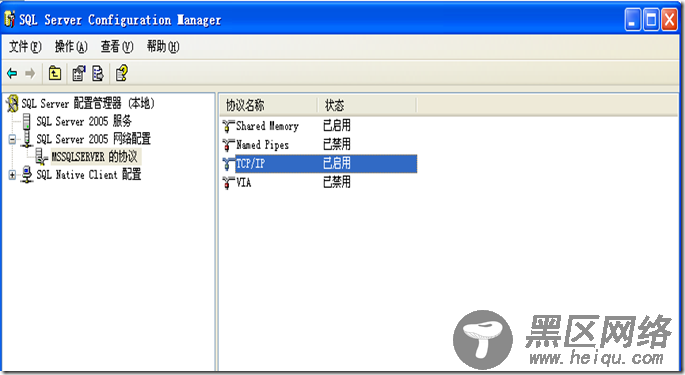The width and height of the screenshot is (685, 375).
Task: Select the VIA protocol icon
Action: coord(228,182)
